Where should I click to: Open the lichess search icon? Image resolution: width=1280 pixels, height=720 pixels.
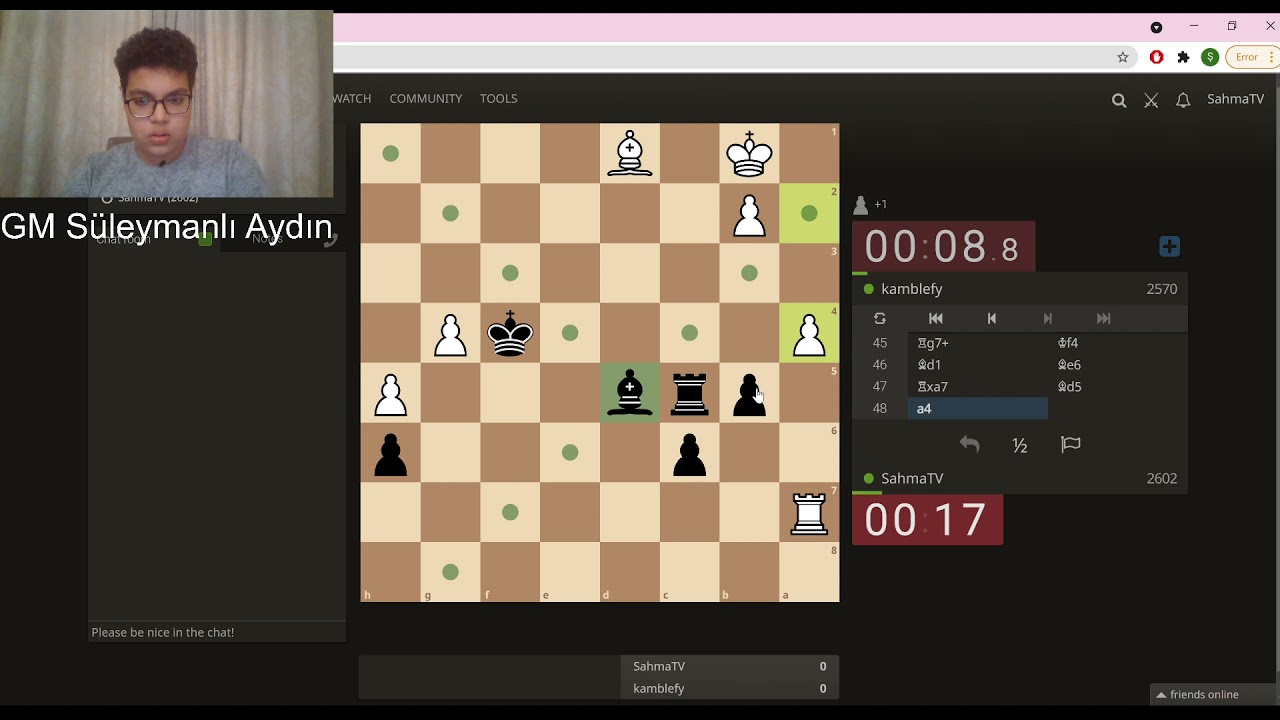point(1119,99)
